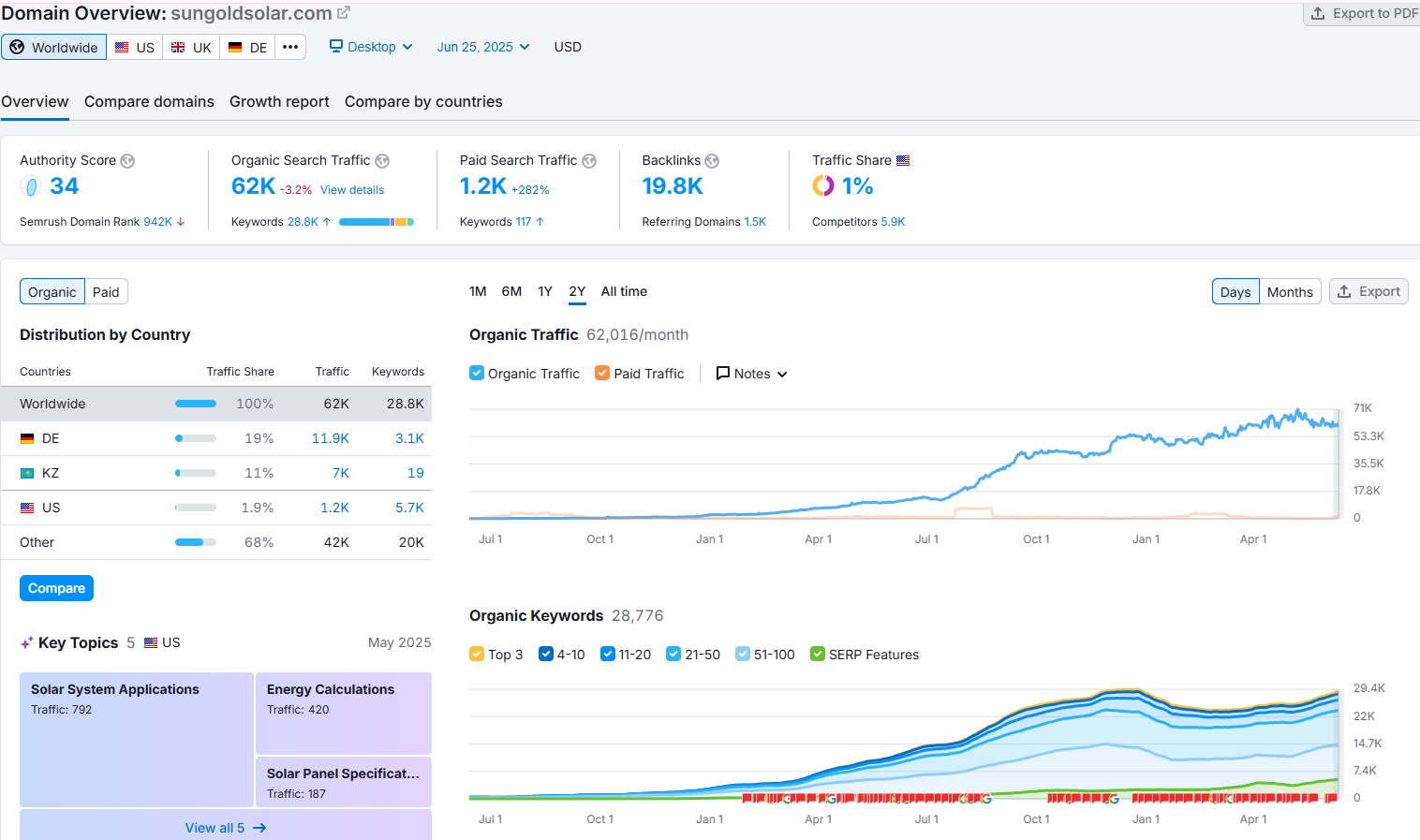Select the 1M time range

point(478,291)
